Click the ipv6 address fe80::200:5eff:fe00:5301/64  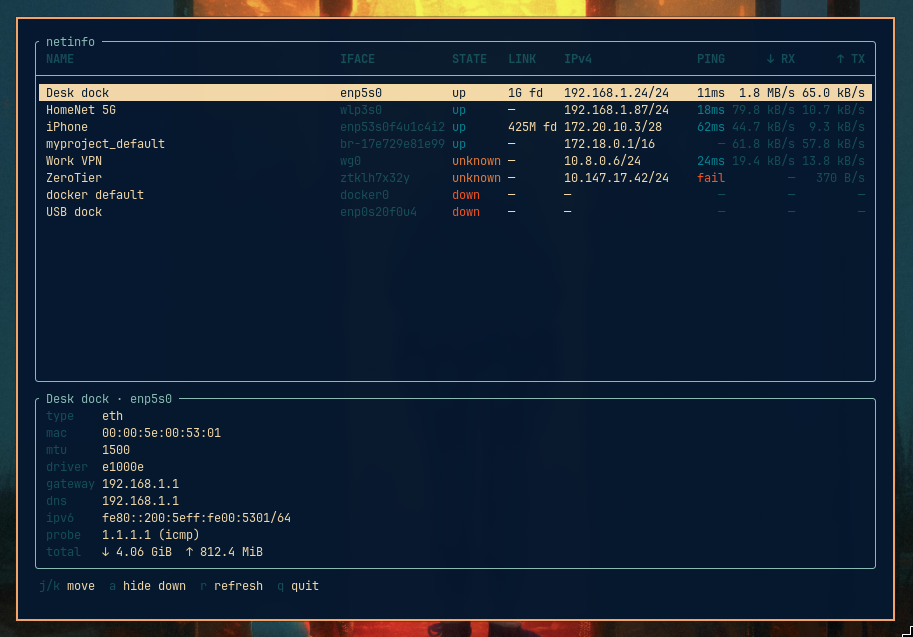point(196,518)
